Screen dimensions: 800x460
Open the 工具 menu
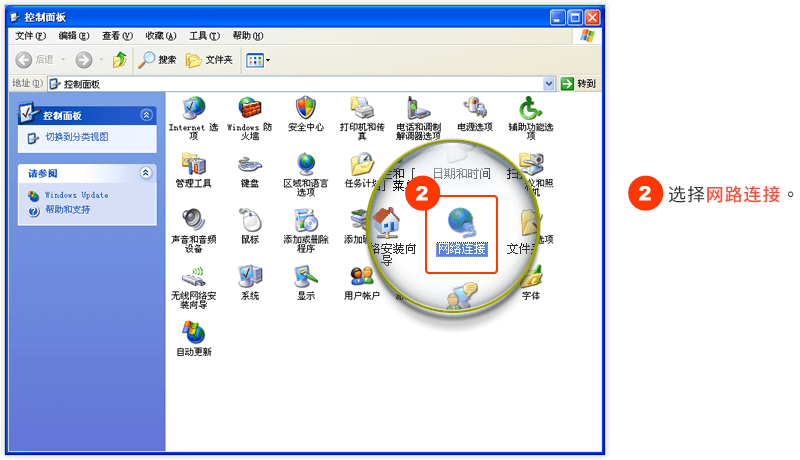205,35
